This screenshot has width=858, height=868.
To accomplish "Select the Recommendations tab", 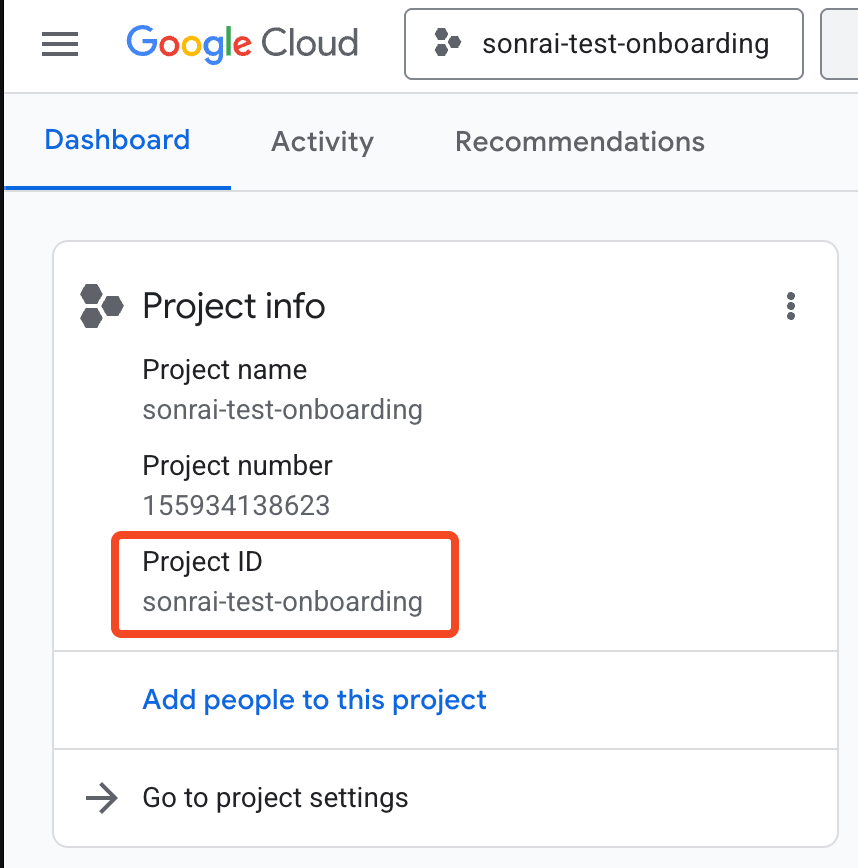I will point(580,142).
